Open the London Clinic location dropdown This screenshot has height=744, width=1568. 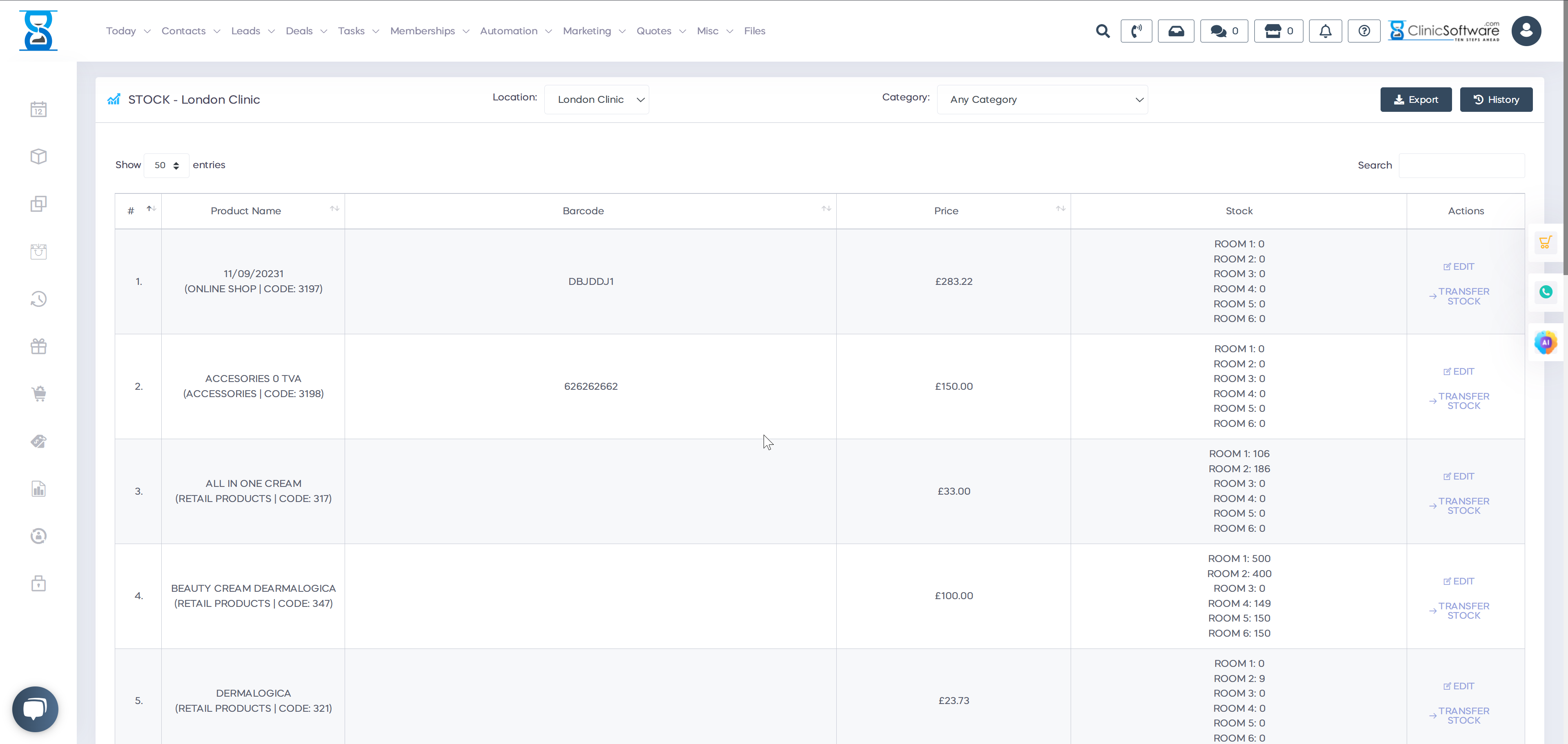pyautogui.click(x=596, y=100)
